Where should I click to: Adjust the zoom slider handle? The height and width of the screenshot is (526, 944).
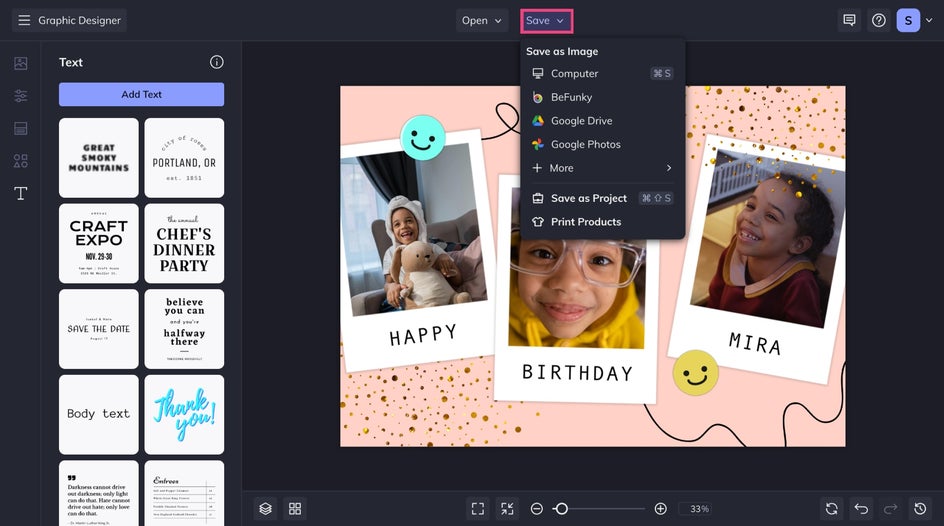[561, 509]
